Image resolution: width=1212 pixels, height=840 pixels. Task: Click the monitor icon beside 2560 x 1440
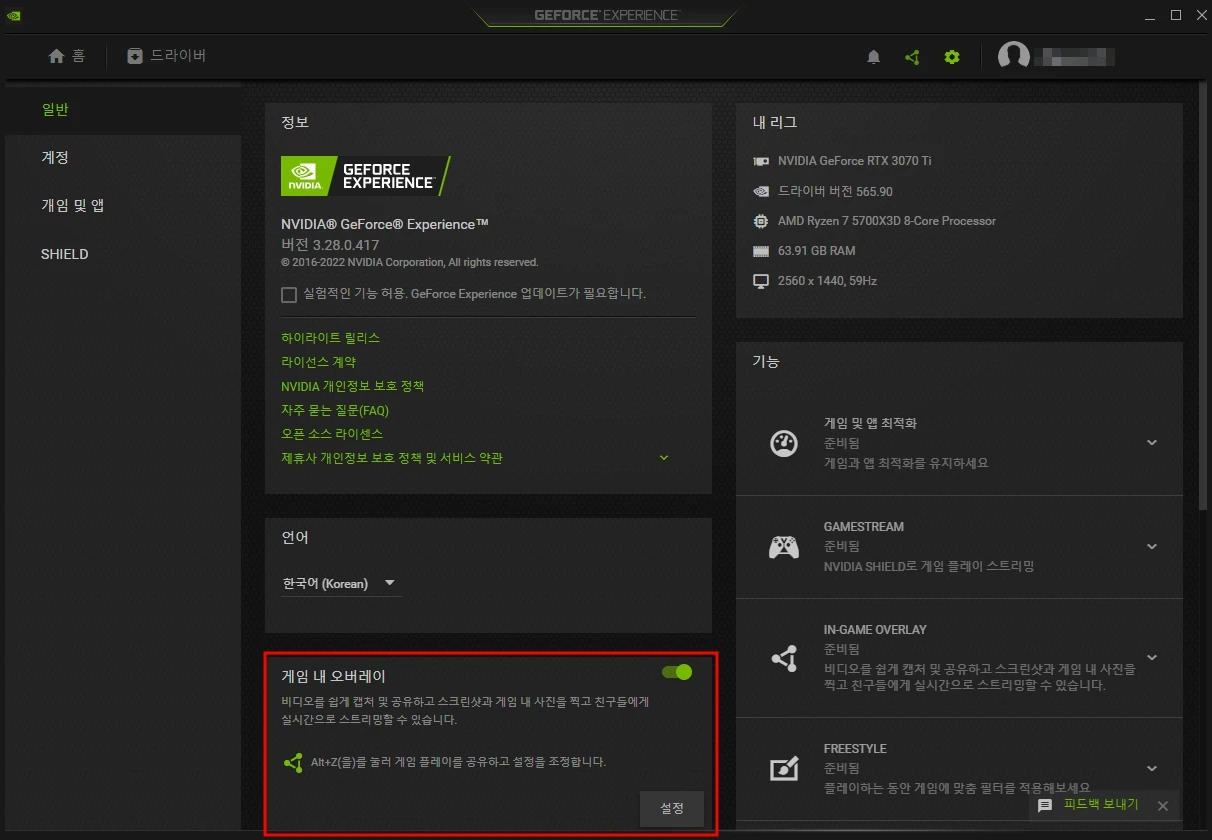(761, 281)
